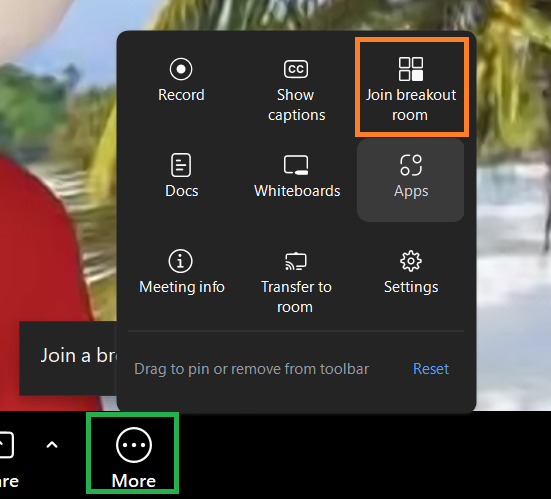Viewport: 551px width, 499px height.
Task: Click the More toolbar button
Action: 134,457
